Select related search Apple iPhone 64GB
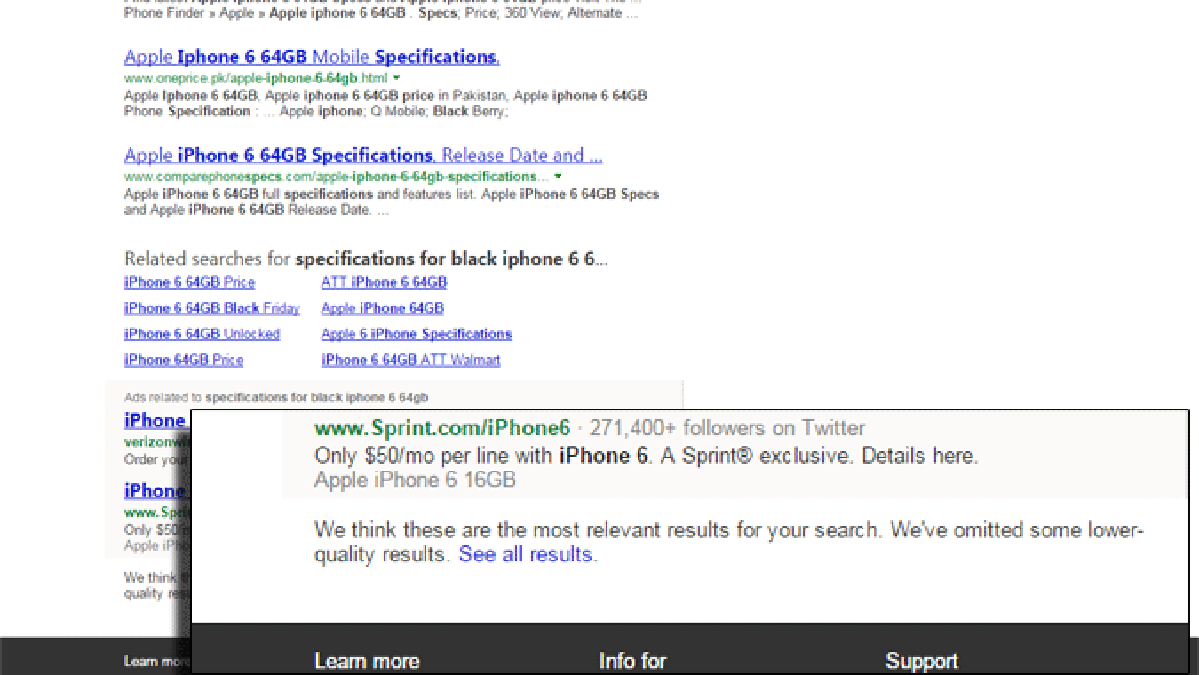This screenshot has width=1199, height=675. pos(382,308)
